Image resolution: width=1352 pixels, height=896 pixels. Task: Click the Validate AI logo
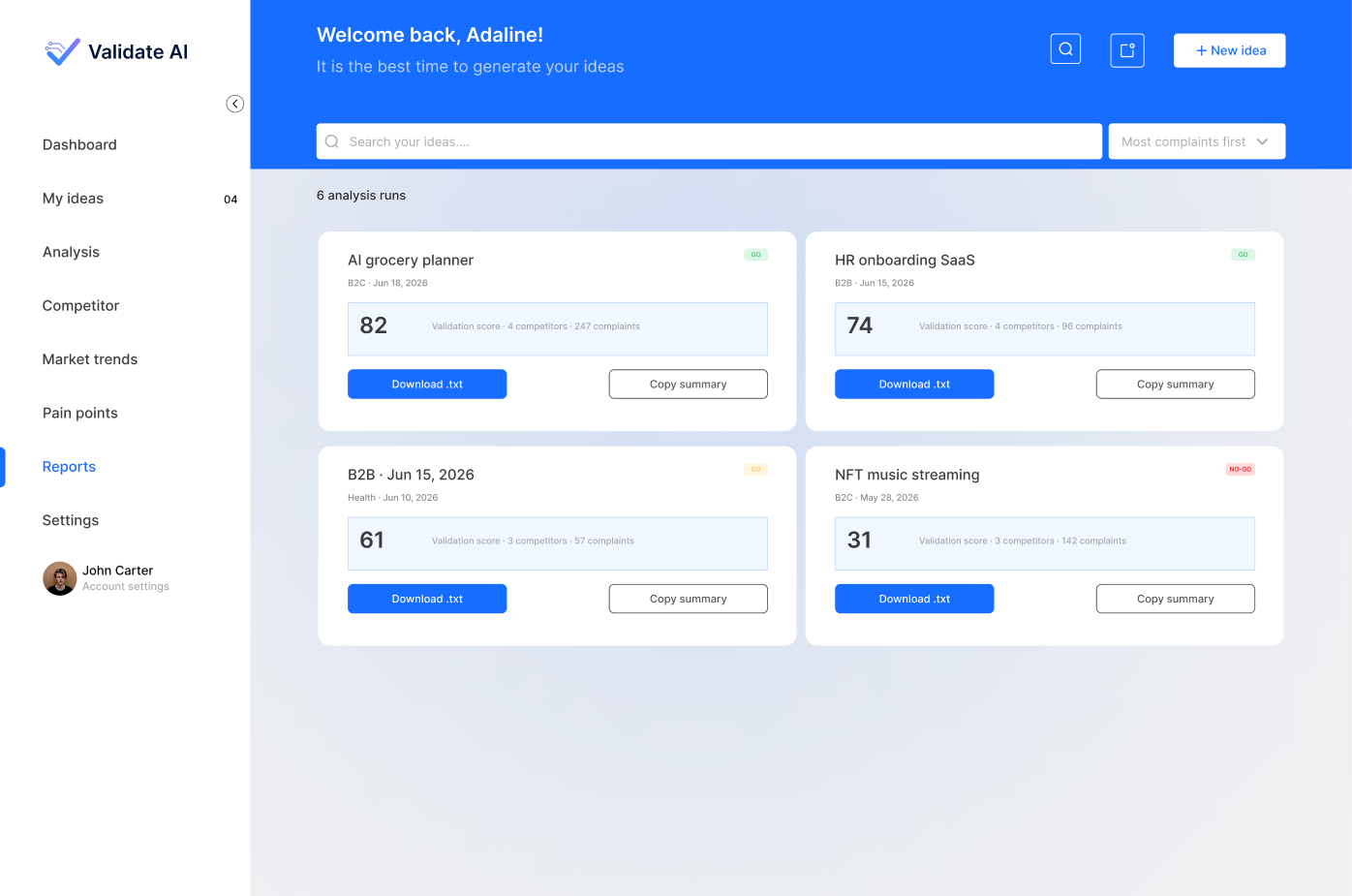click(x=116, y=51)
